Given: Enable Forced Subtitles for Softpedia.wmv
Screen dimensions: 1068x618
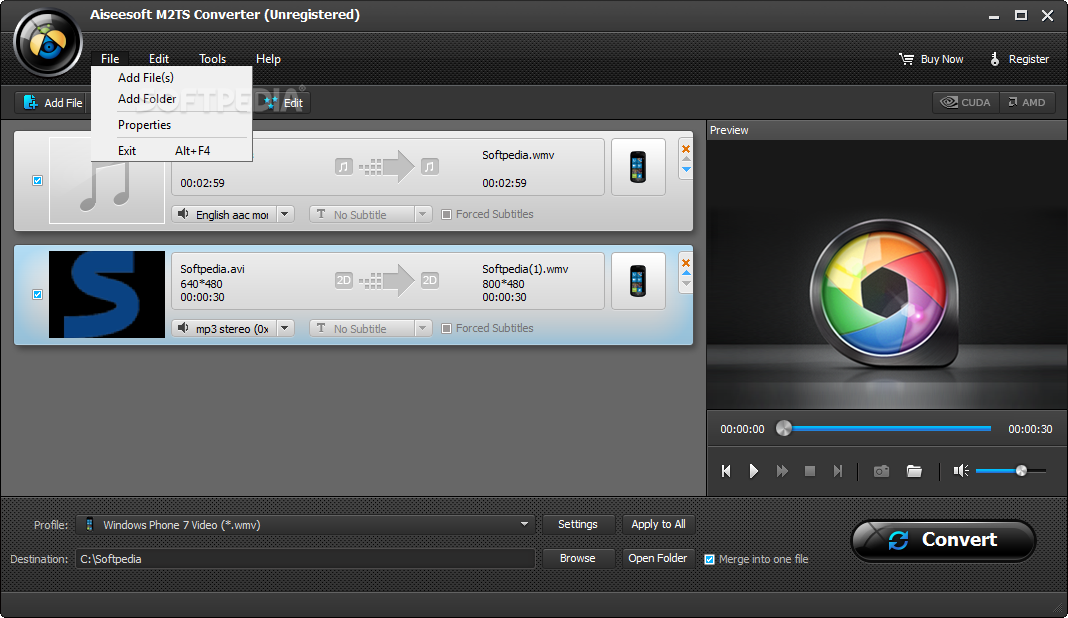Looking at the screenshot, I should coord(446,214).
